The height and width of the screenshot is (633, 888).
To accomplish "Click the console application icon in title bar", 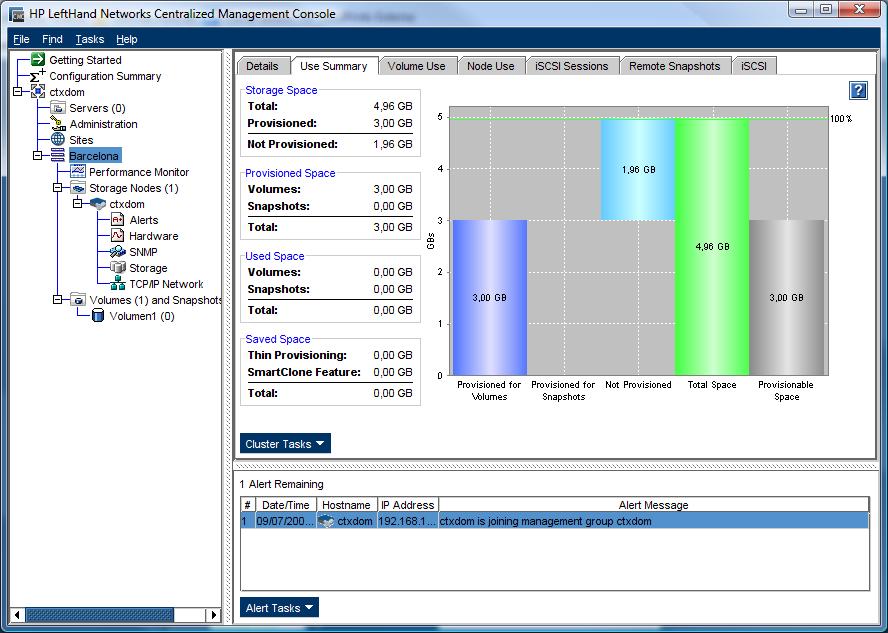I will [x=16, y=14].
